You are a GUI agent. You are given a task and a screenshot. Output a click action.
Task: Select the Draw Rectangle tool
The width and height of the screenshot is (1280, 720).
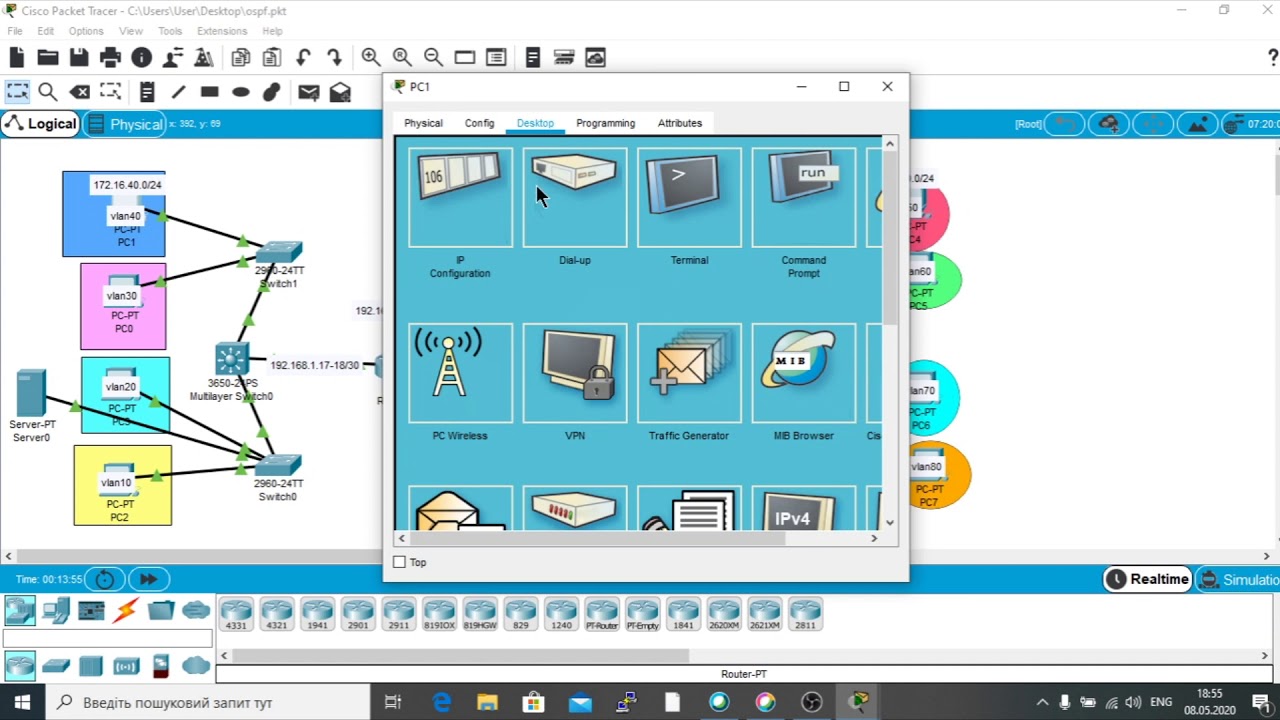pyautogui.click(x=209, y=92)
